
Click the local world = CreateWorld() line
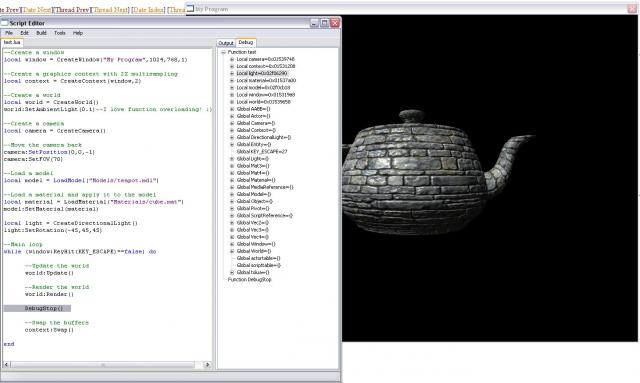pos(51,102)
